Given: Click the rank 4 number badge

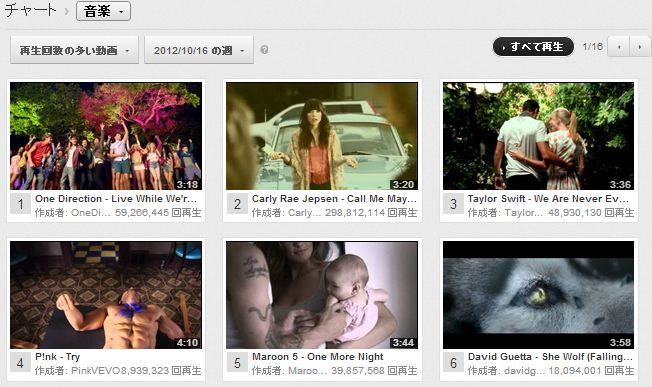Looking at the screenshot, I should pyautogui.click(x=20, y=363).
